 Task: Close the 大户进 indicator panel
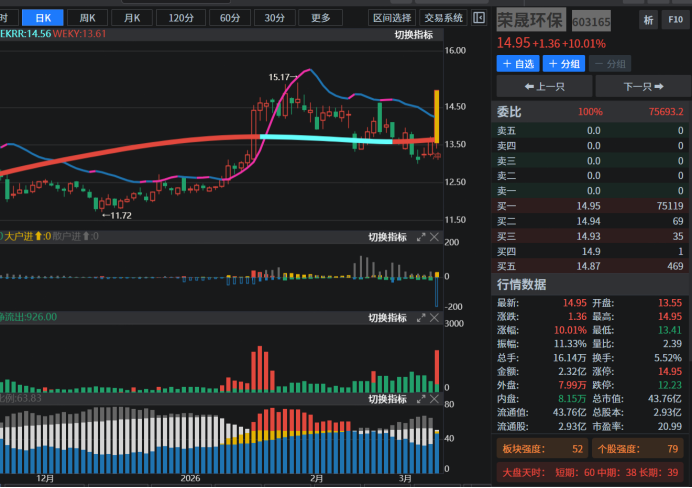click(434, 237)
